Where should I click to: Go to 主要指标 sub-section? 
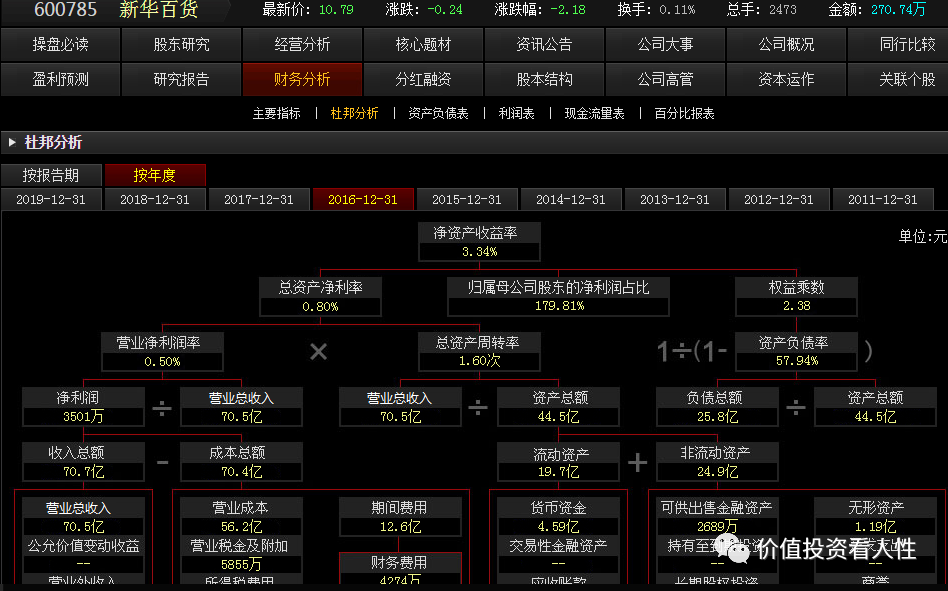point(276,114)
